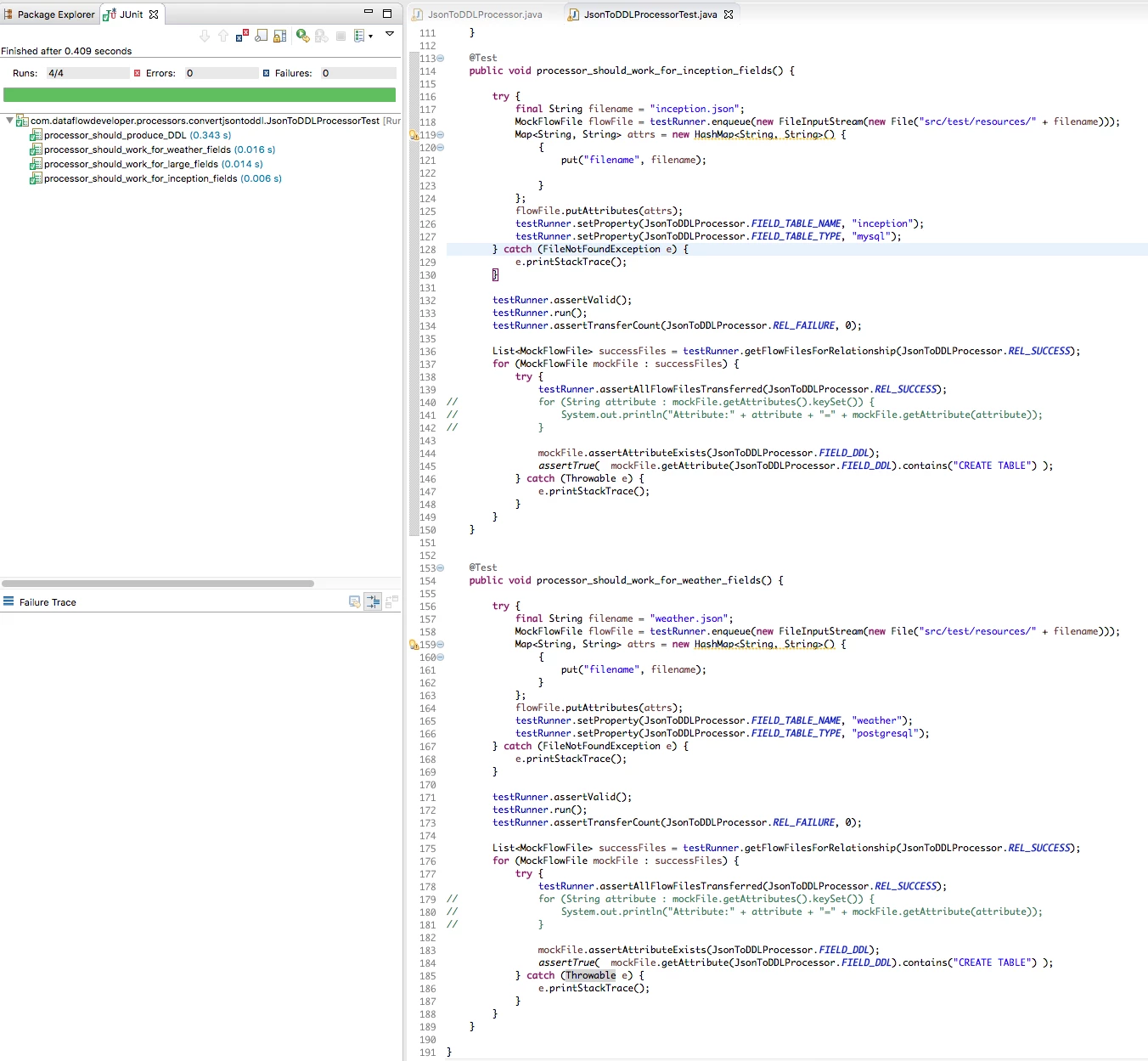Click the Failures count field
Image resolution: width=1148 pixels, height=1061 pixels.
tap(357, 73)
